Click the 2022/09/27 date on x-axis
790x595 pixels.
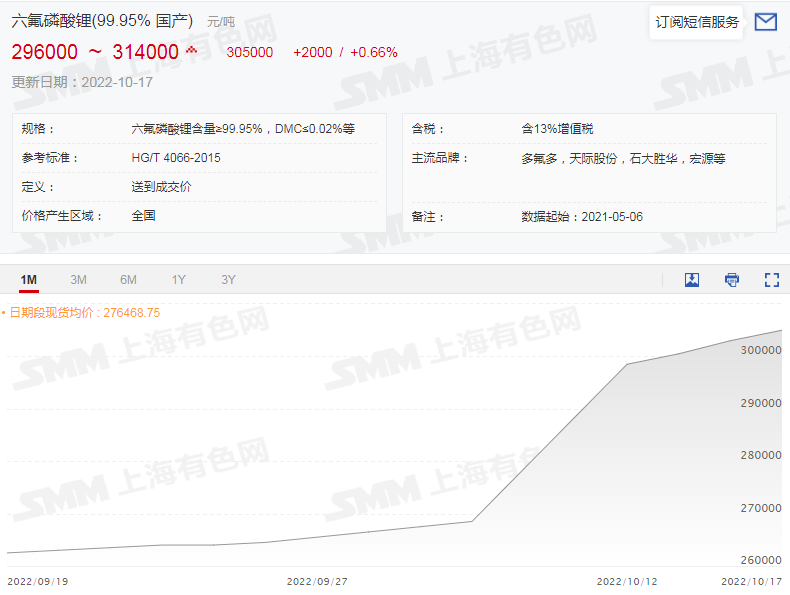point(317,581)
